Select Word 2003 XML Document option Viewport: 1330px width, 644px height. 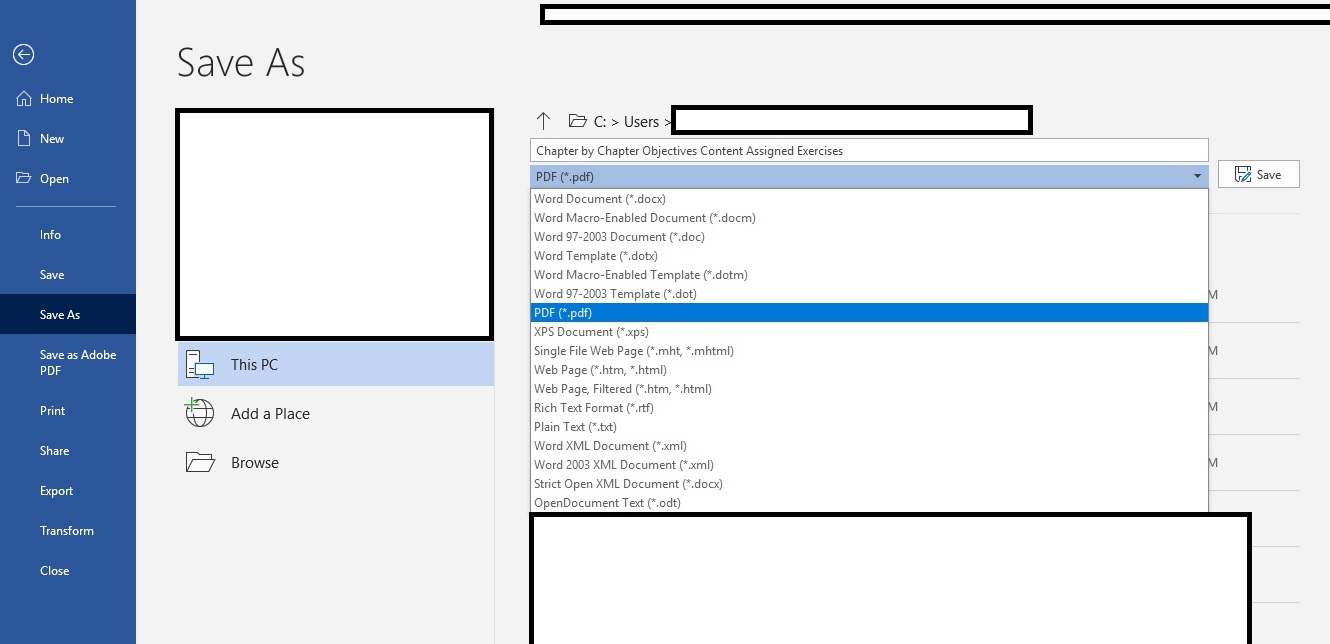(869, 465)
